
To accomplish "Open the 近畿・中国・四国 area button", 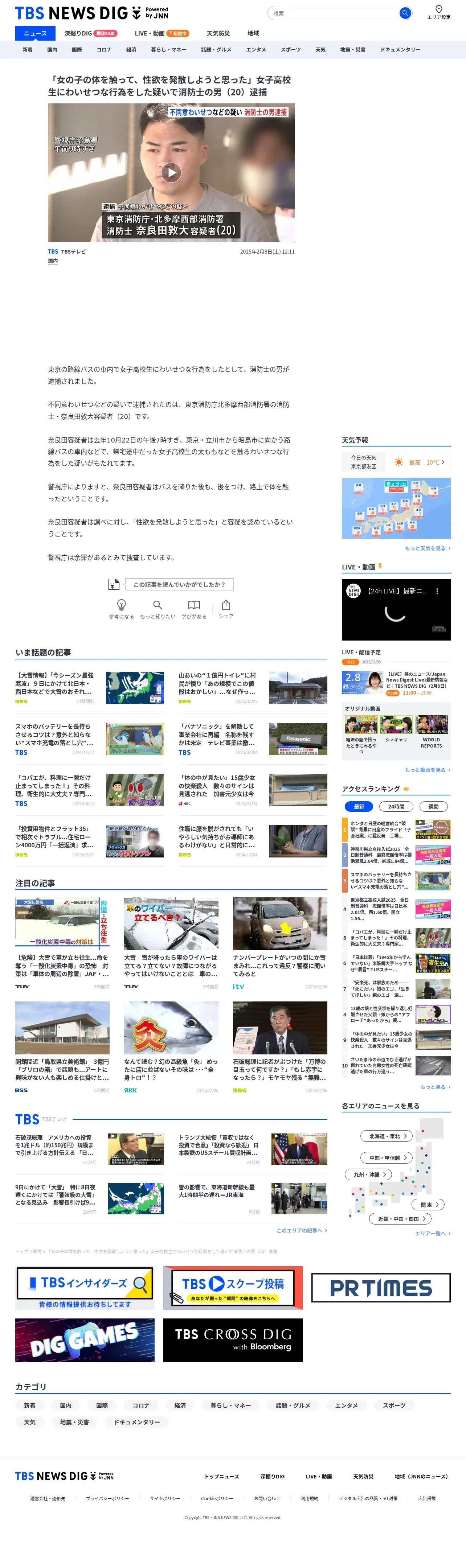I will tap(400, 1219).
